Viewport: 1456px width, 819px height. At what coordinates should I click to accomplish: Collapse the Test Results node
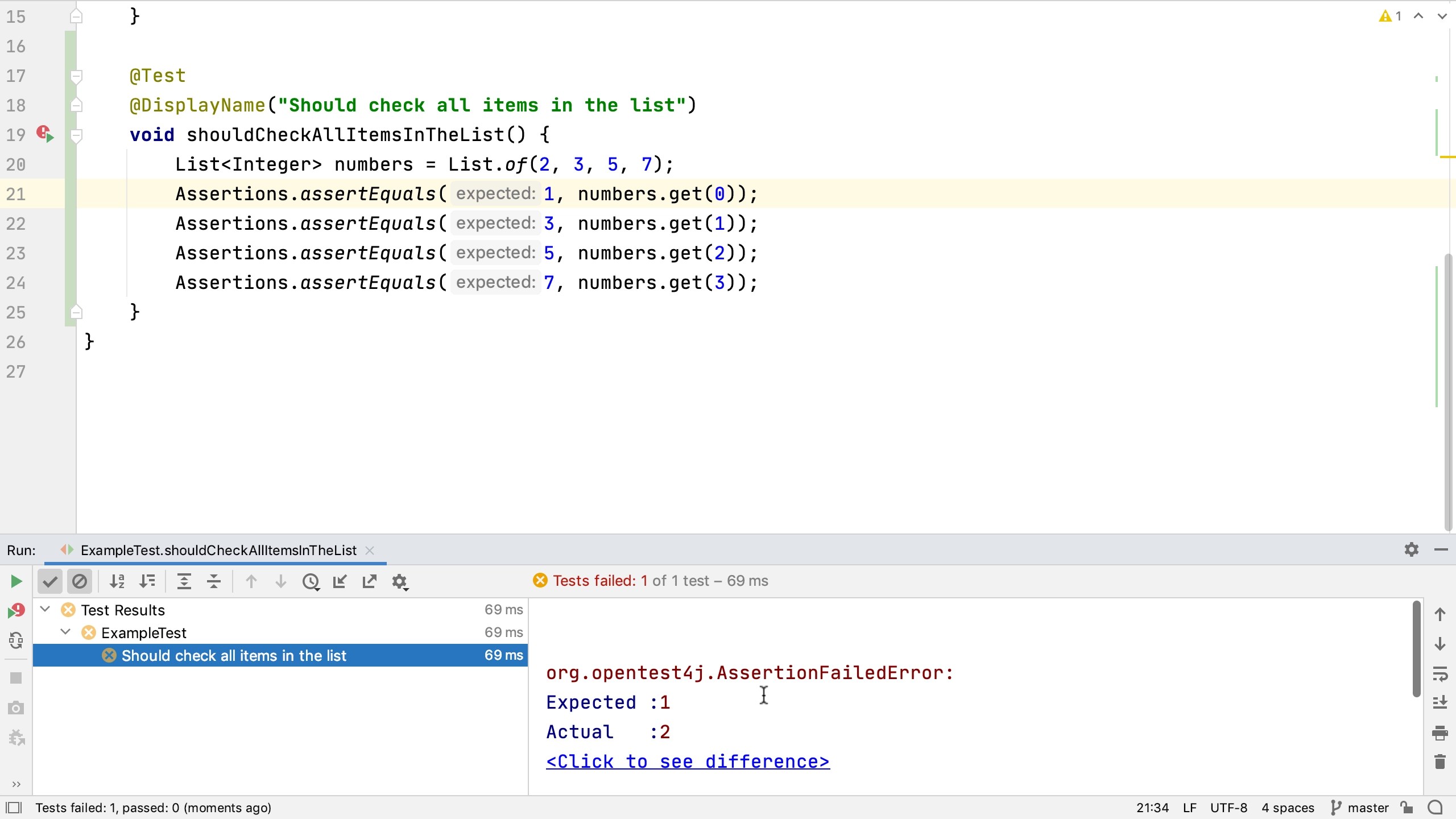tap(44, 609)
